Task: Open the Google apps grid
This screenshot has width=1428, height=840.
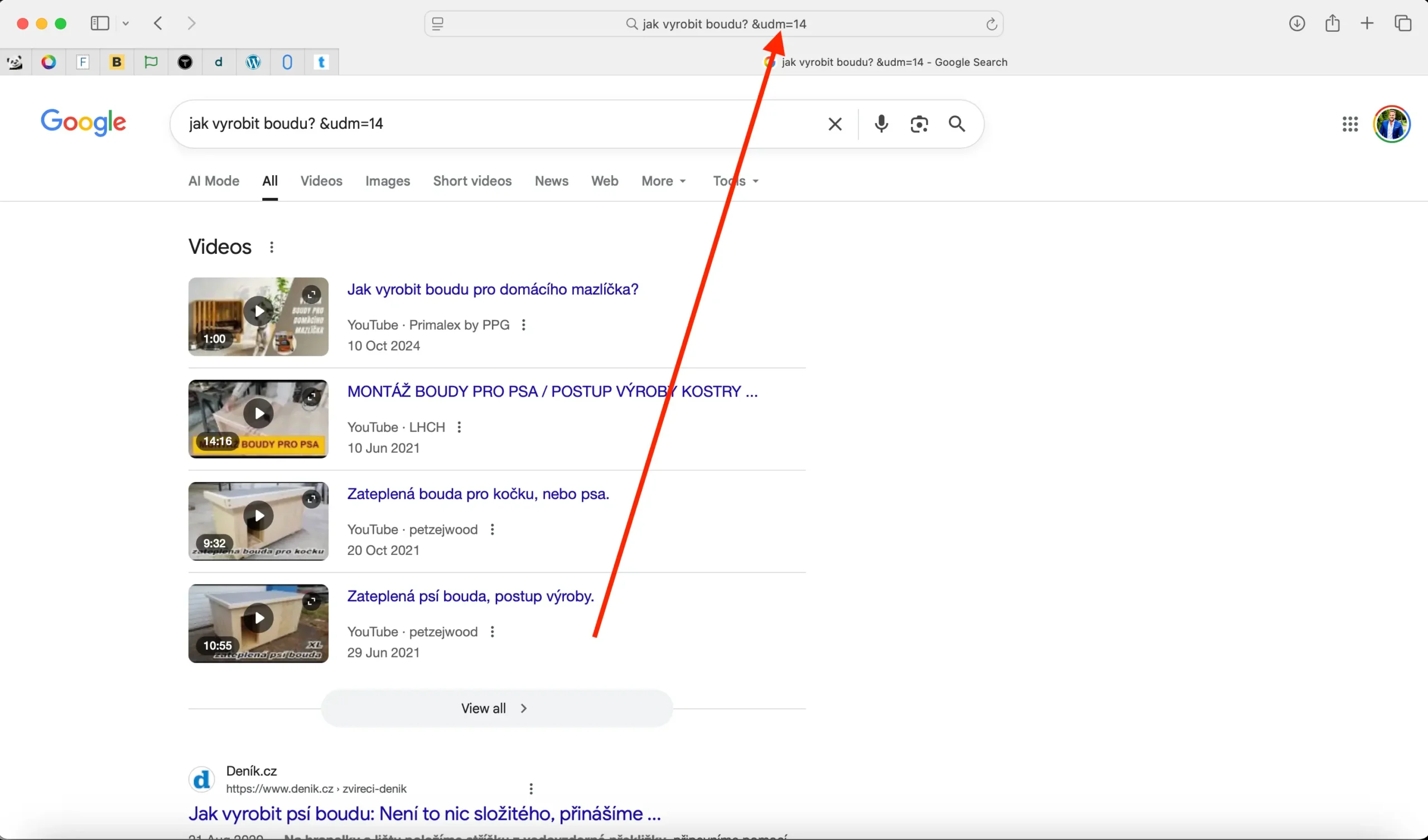Action: (1350, 124)
